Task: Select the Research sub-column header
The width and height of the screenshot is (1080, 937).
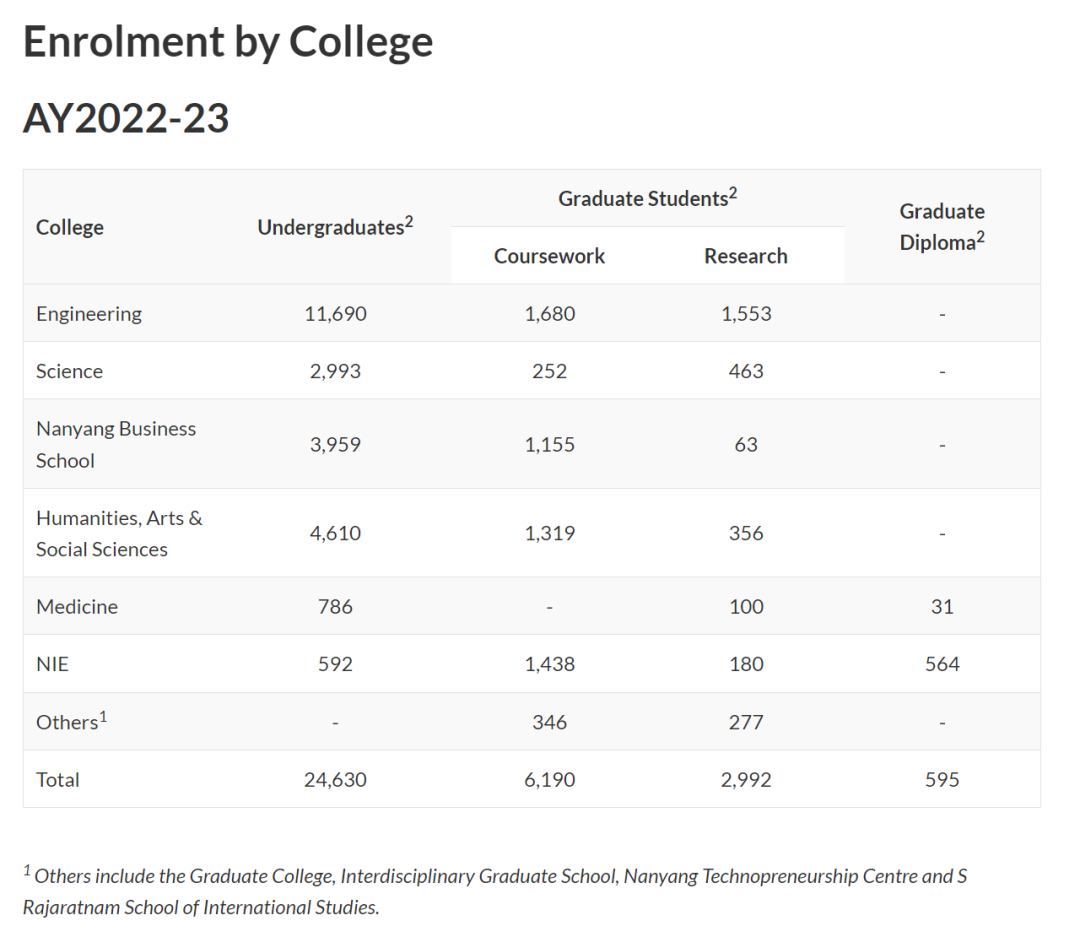Action: point(745,256)
